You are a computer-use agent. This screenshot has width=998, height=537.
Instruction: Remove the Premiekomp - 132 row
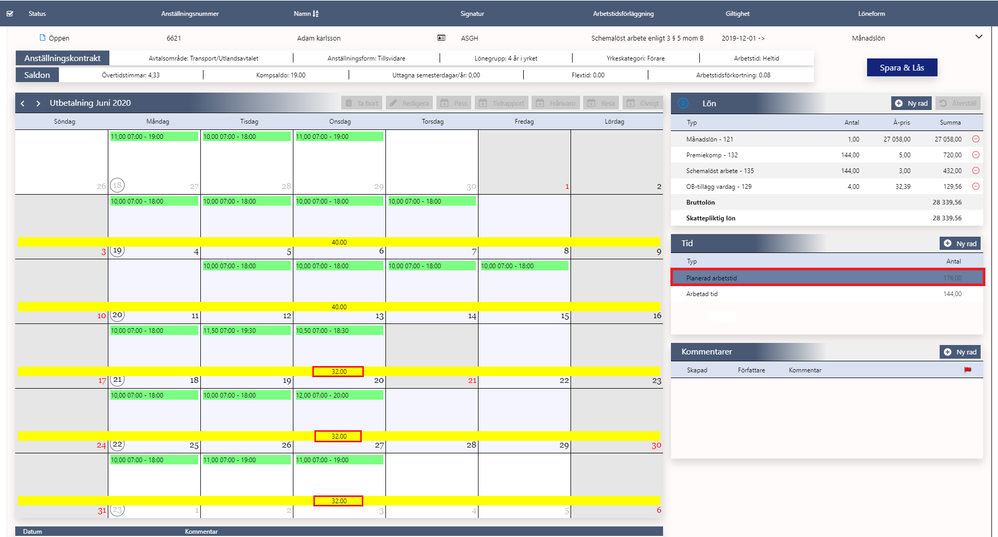pyautogui.click(x=976, y=155)
